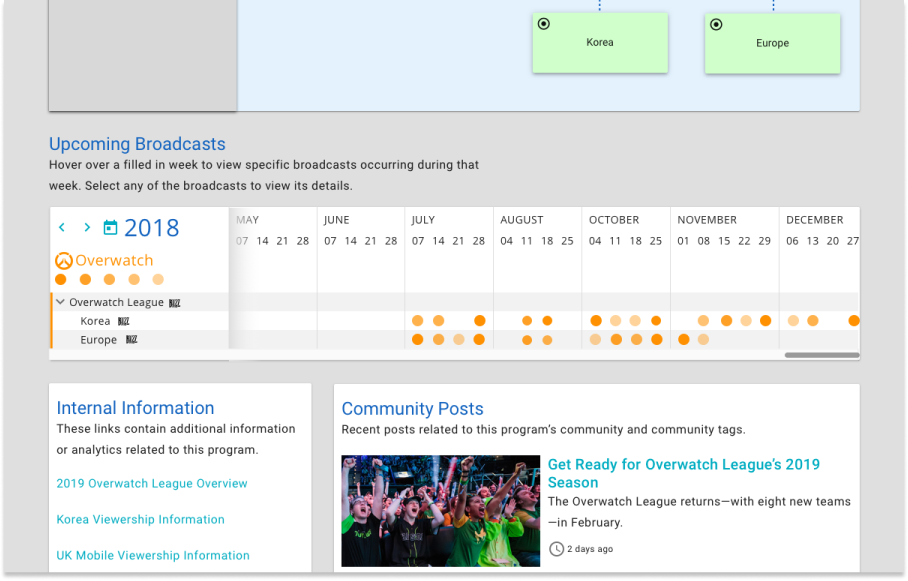Select the Europe broadcast dot for July 14
This screenshot has width=908, height=581.
(438, 339)
